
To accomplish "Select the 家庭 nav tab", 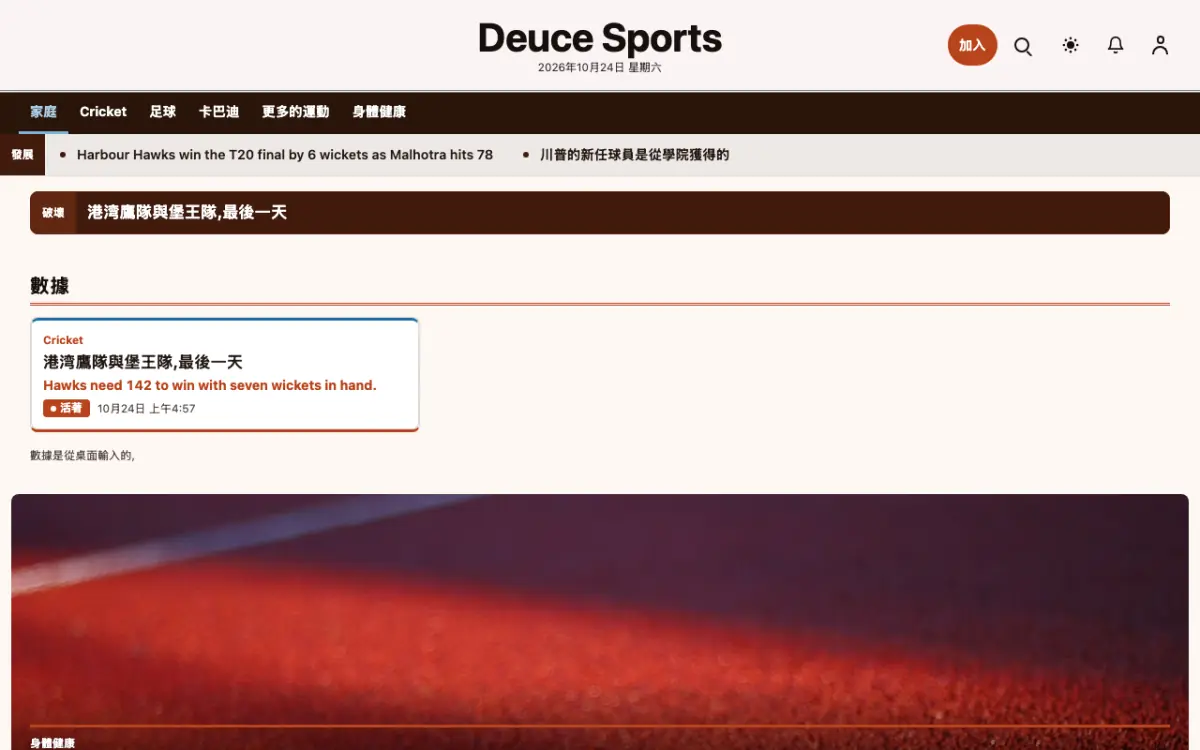I will tap(43, 112).
